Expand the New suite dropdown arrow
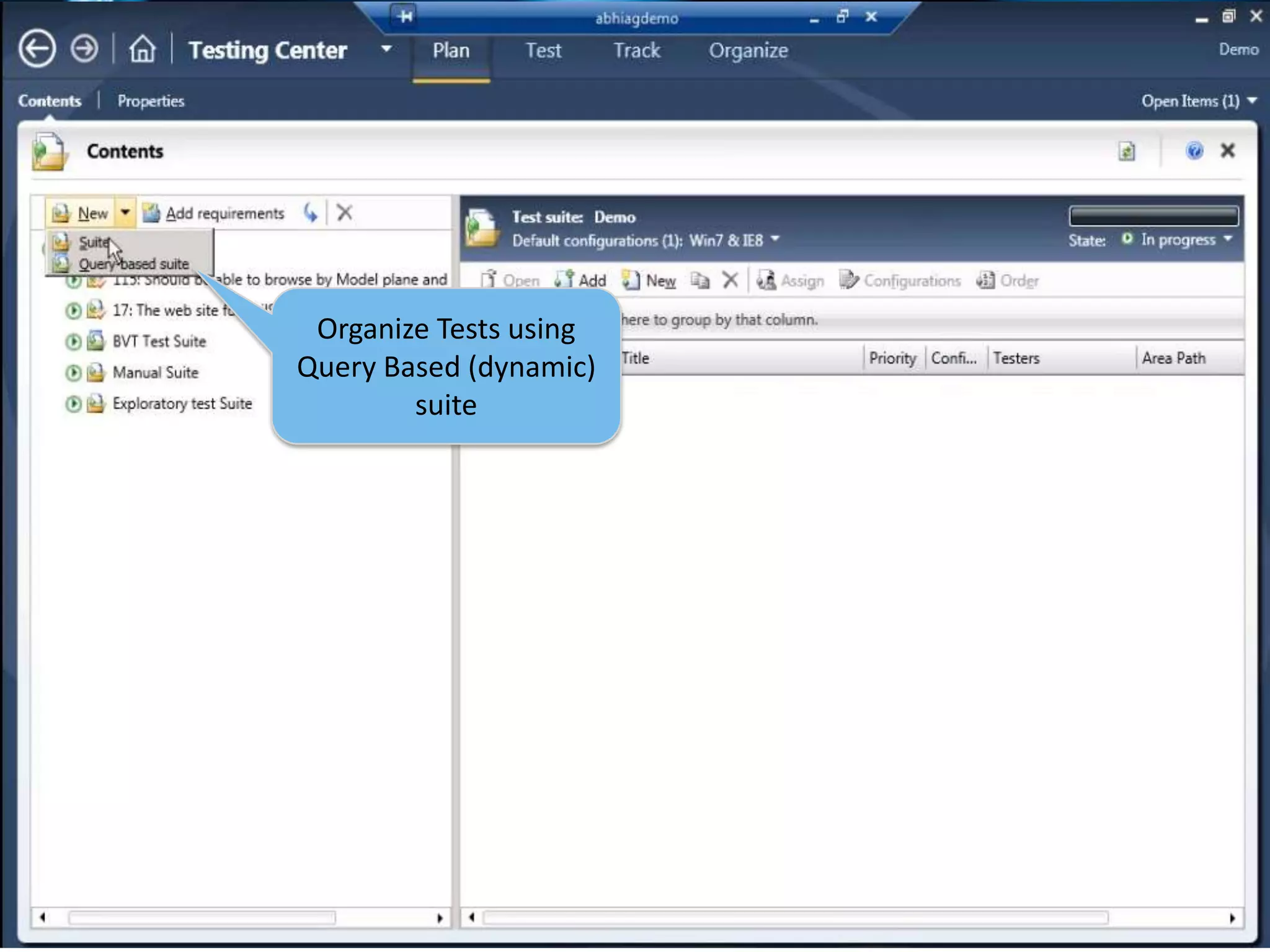The width and height of the screenshot is (1270, 952). pos(125,213)
